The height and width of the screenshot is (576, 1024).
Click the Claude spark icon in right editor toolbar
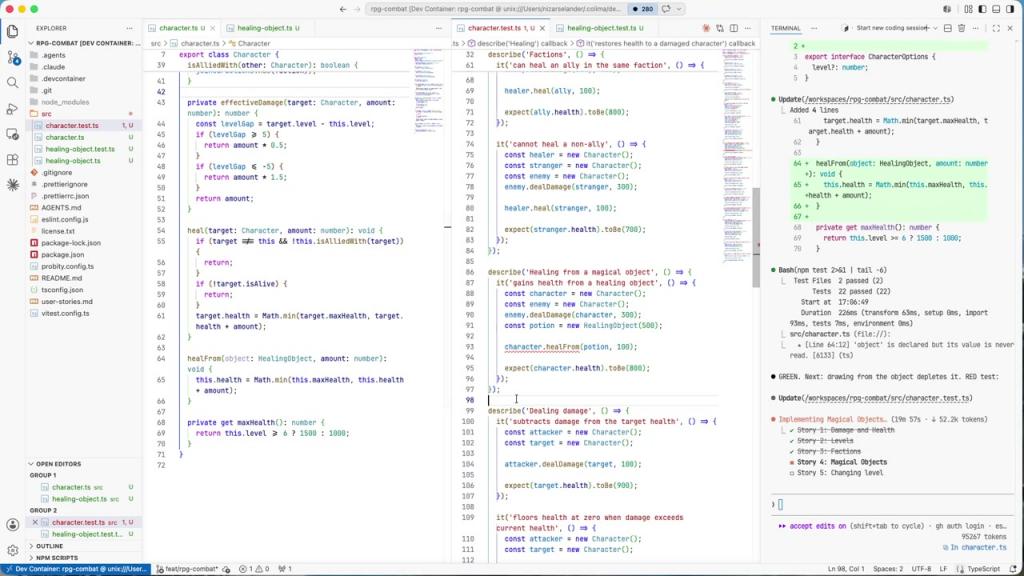point(706,28)
